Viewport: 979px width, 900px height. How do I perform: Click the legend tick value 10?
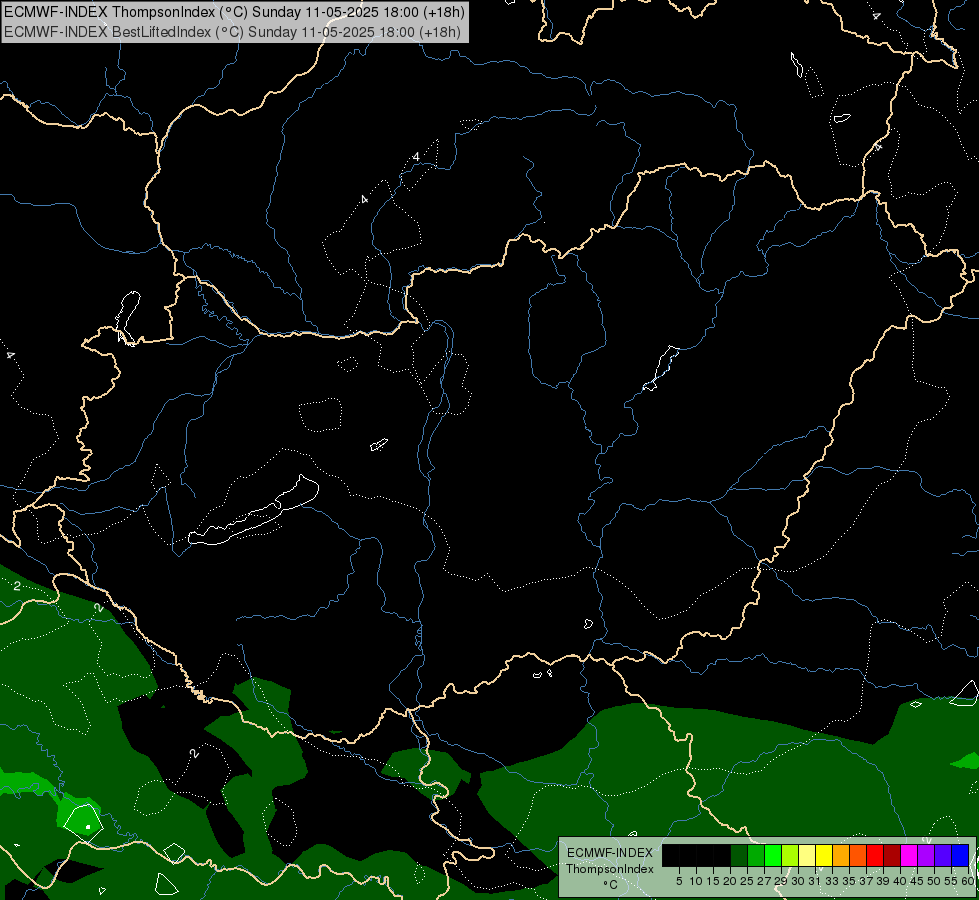(x=696, y=881)
